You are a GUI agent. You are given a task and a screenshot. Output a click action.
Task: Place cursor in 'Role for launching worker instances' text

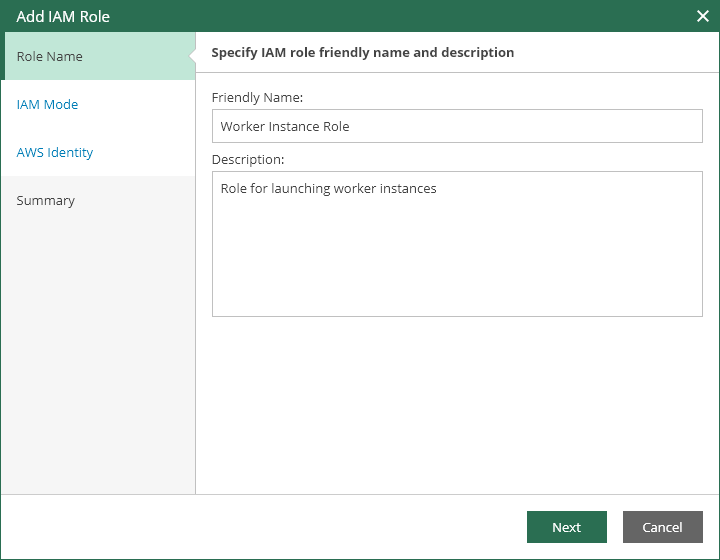[328, 188]
